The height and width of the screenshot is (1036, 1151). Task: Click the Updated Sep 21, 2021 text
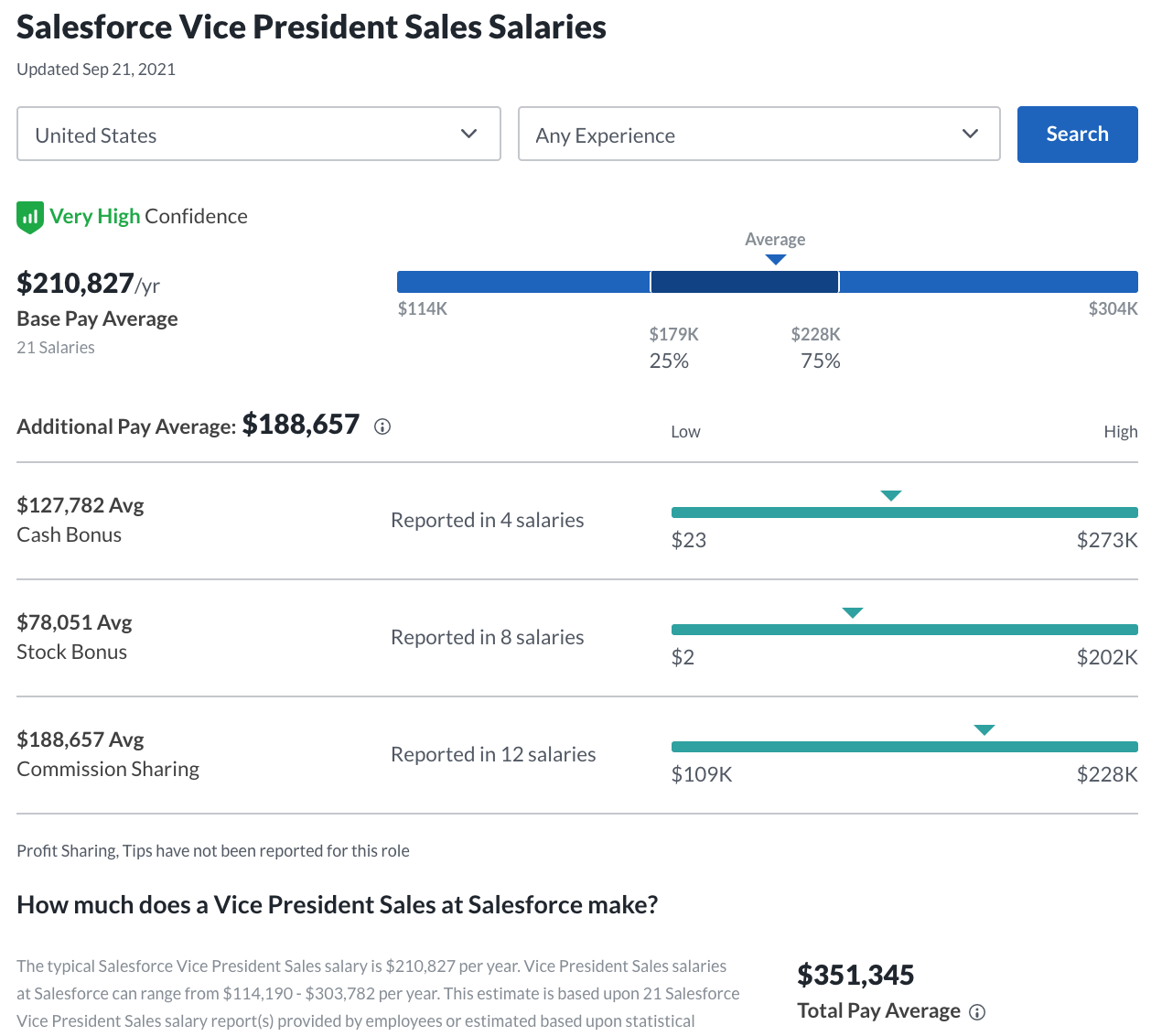(x=96, y=70)
